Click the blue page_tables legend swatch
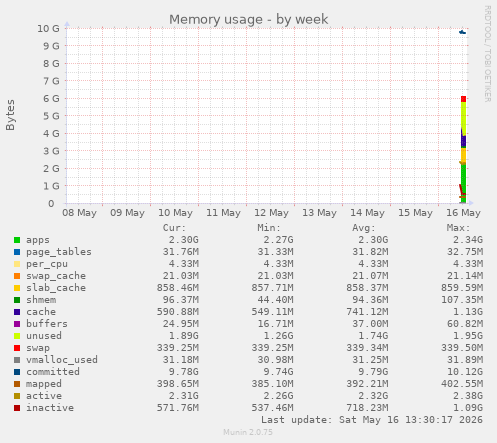This screenshot has height=443, width=497. click(x=17, y=252)
